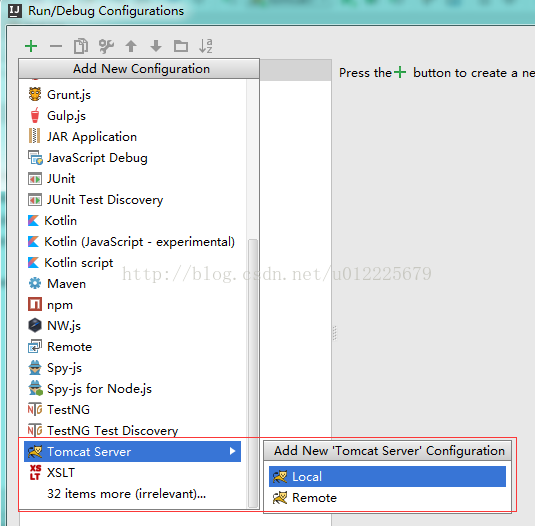Select TestNG Test Discovery entry
The width and height of the screenshot is (535, 526).
[132, 430]
